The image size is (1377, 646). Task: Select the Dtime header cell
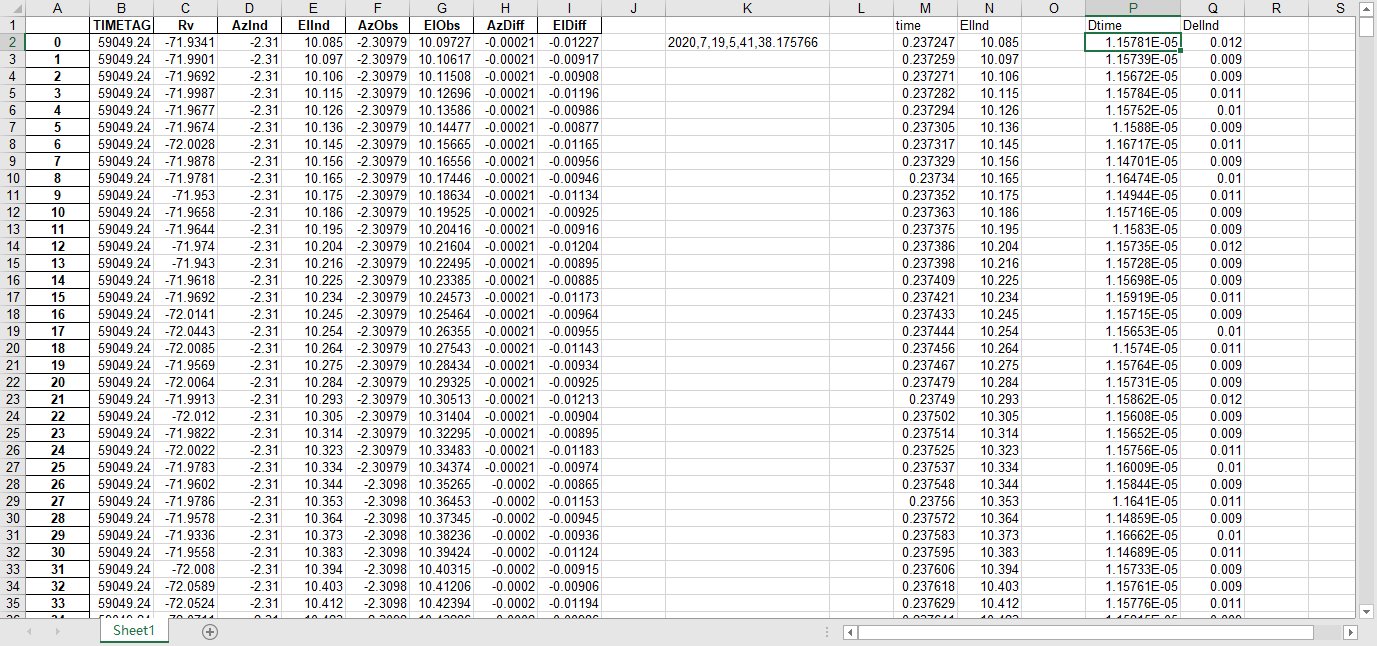[x=1132, y=25]
